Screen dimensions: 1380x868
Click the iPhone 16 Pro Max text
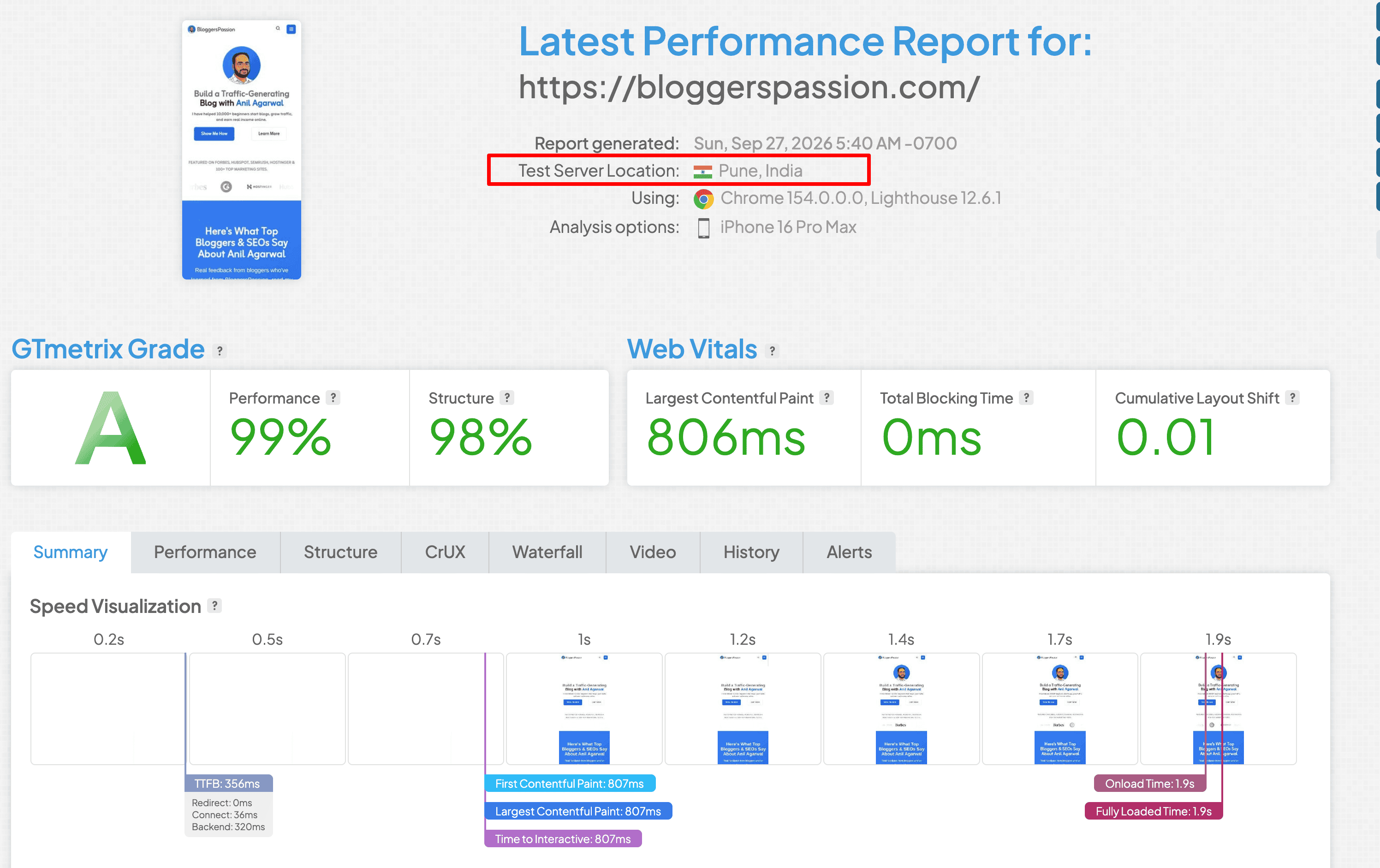(x=788, y=227)
